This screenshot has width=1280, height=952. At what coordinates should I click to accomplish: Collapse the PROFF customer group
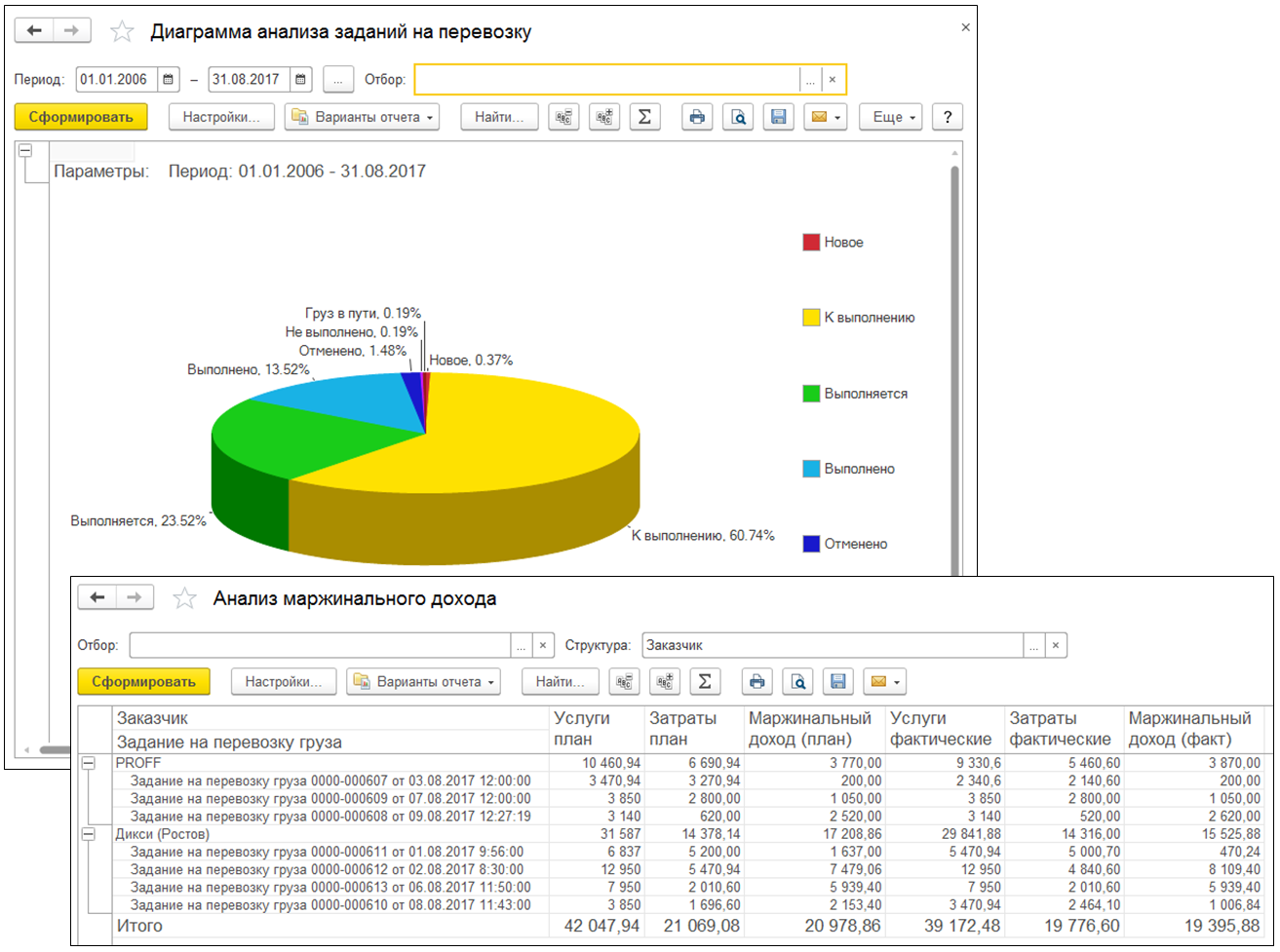(x=88, y=764)
